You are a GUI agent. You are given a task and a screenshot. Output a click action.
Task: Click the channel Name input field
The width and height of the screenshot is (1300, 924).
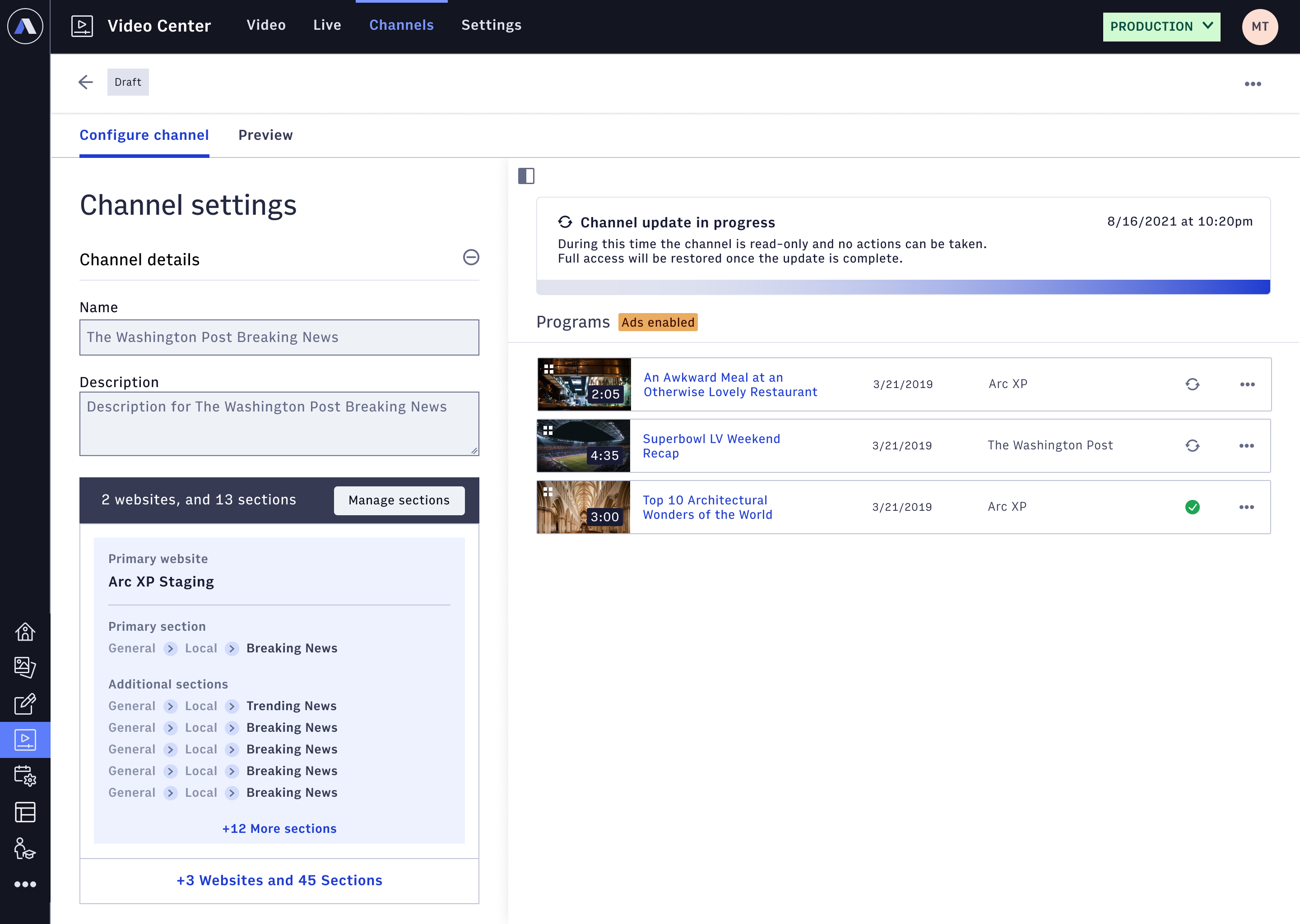[x=279, y=337]
